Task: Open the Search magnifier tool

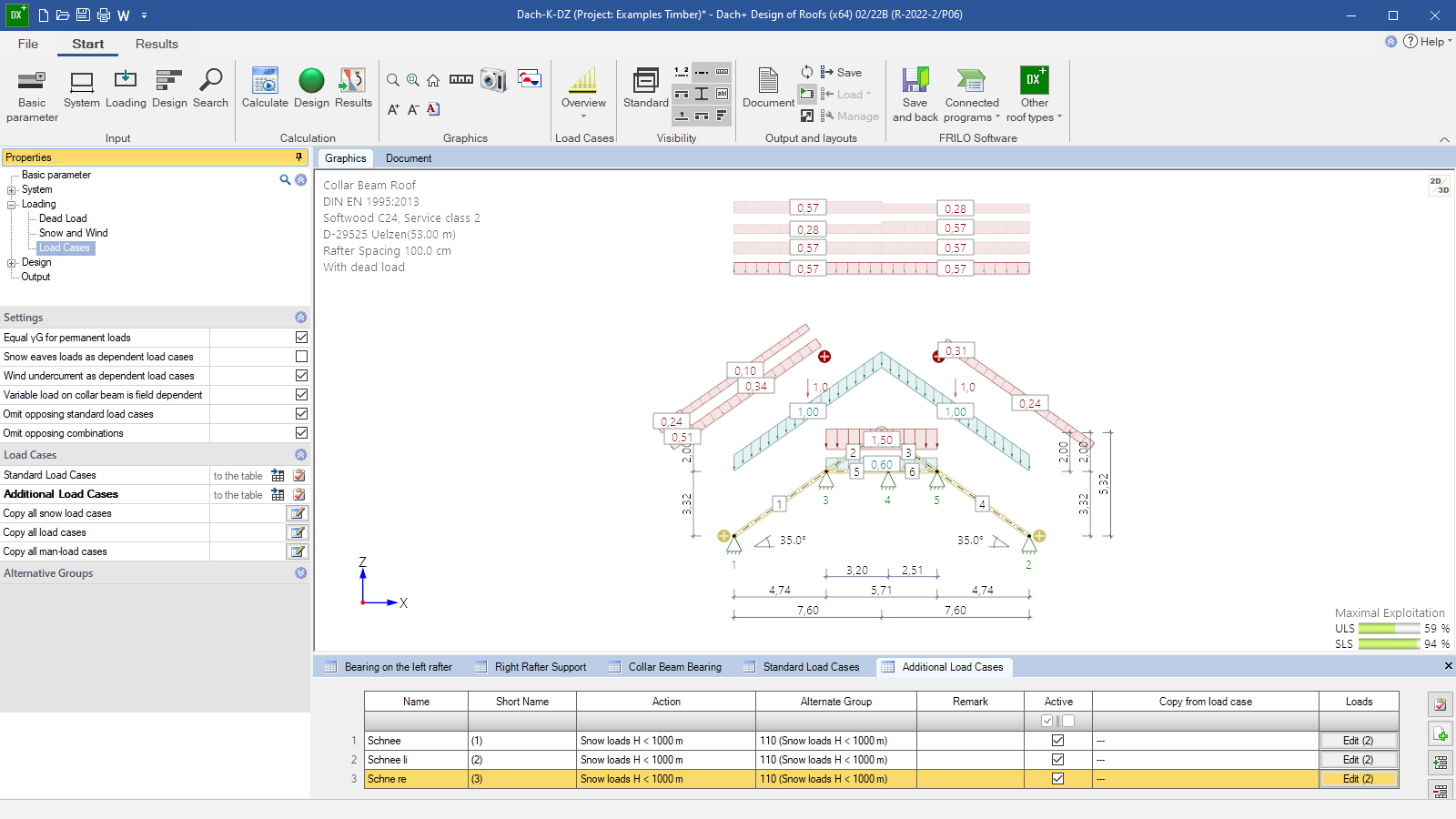Action: [210, 88]
